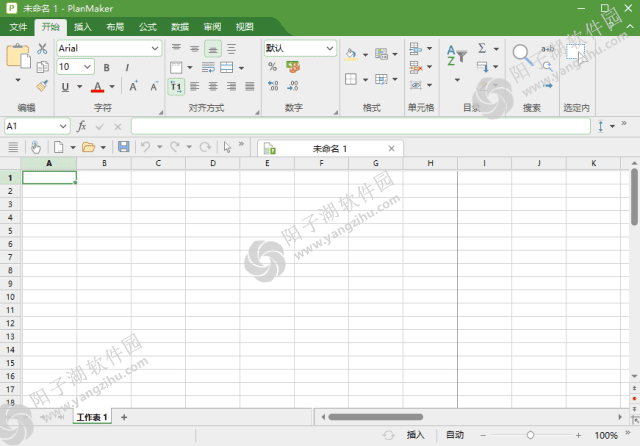This screenshot has height=446, width=640.
Task: Toggle Italic formatting
Action: coord(127,67)
